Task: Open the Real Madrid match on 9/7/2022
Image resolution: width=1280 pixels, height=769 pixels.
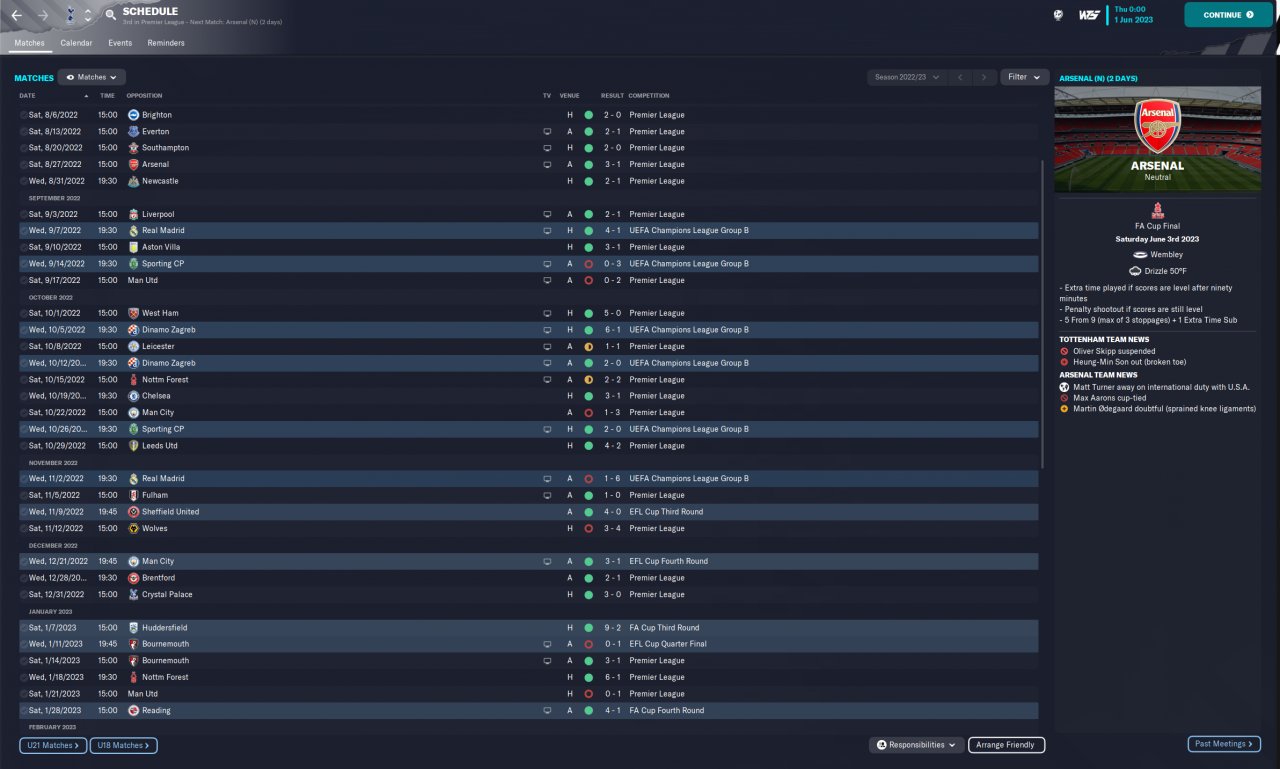Action: coord(528,230)
